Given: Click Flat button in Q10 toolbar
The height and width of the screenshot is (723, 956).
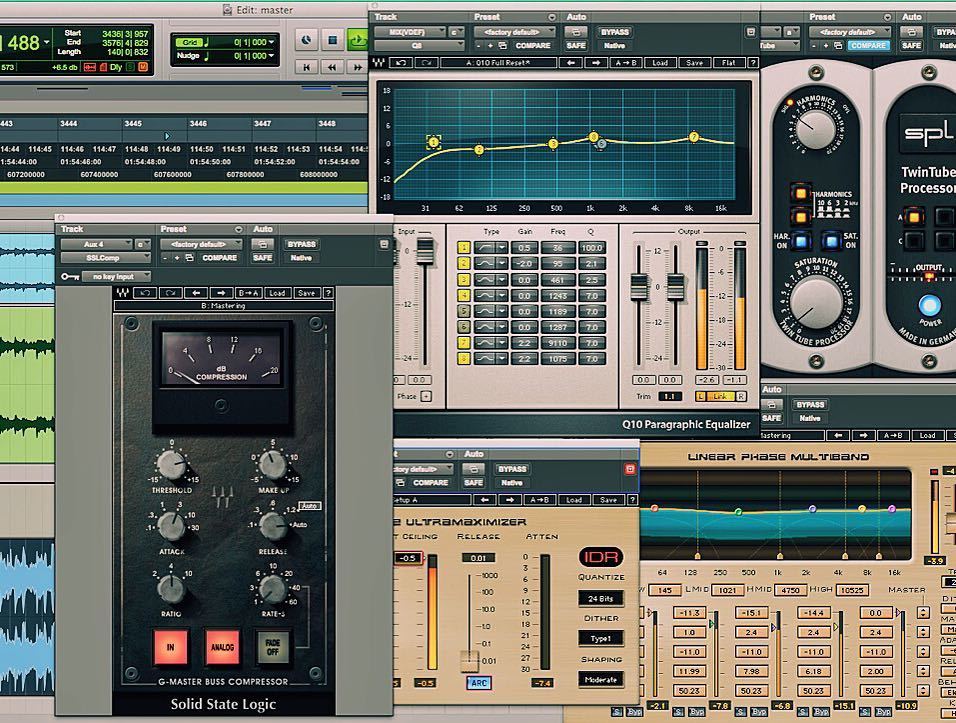Looking at the screenshot, I should 728,63.
